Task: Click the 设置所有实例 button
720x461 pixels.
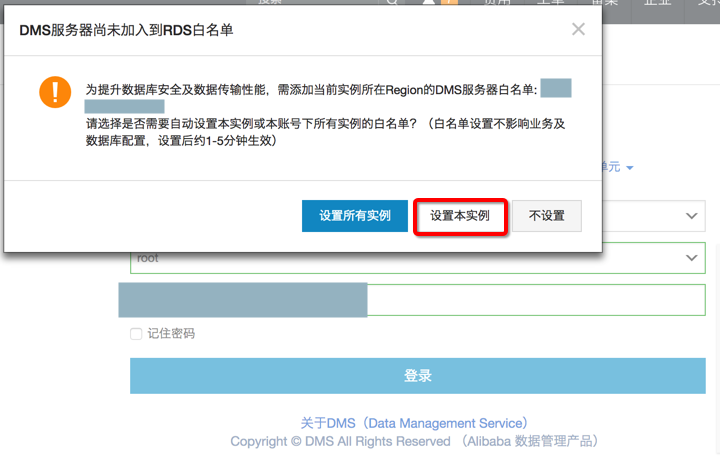Action: tap(354, 216)
